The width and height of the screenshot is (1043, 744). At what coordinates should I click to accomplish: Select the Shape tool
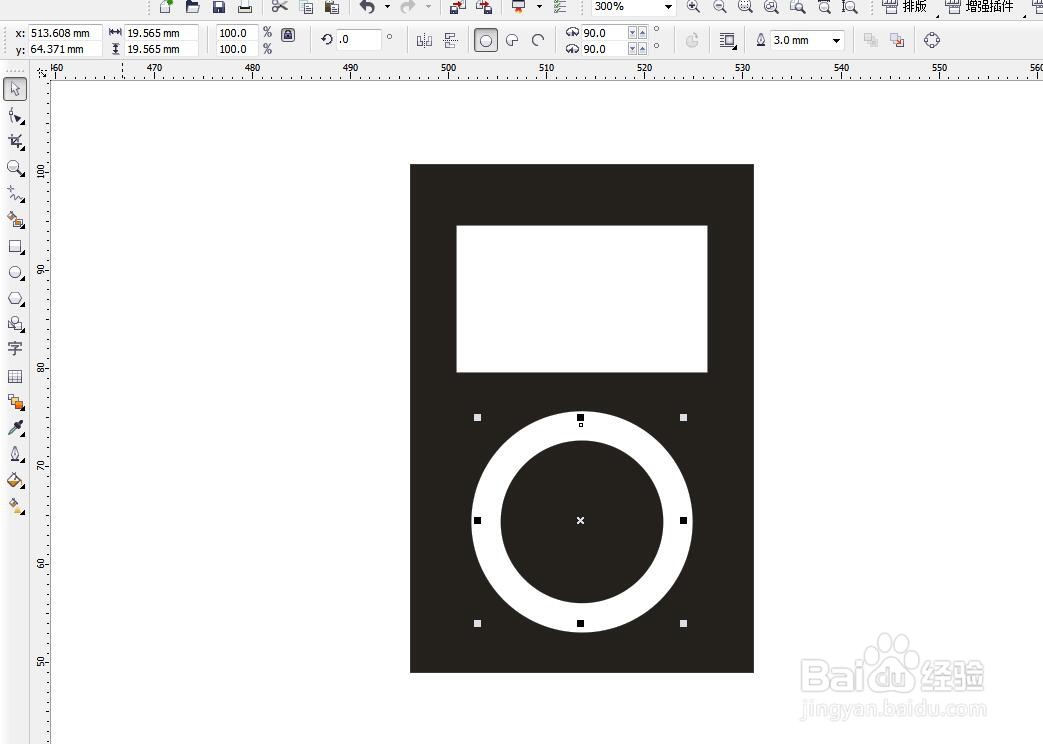[15, 115]
